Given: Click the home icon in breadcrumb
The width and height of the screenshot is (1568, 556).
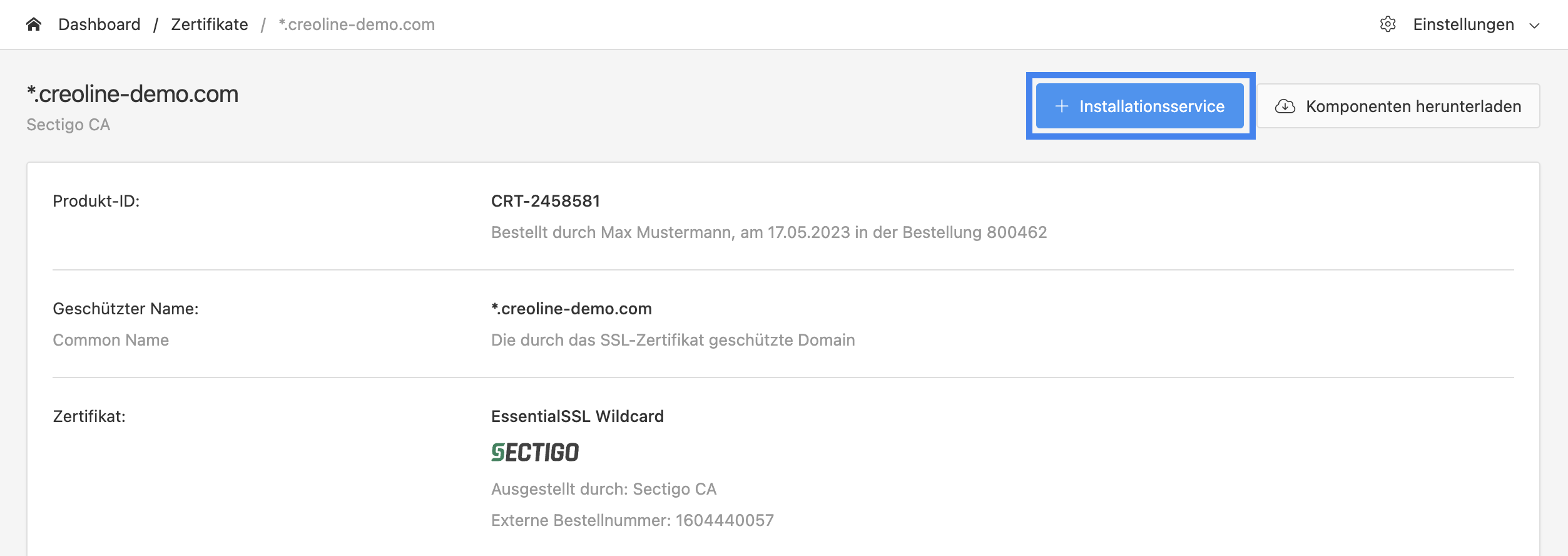Looking at the screenshot, I should (x=34, y=24).
